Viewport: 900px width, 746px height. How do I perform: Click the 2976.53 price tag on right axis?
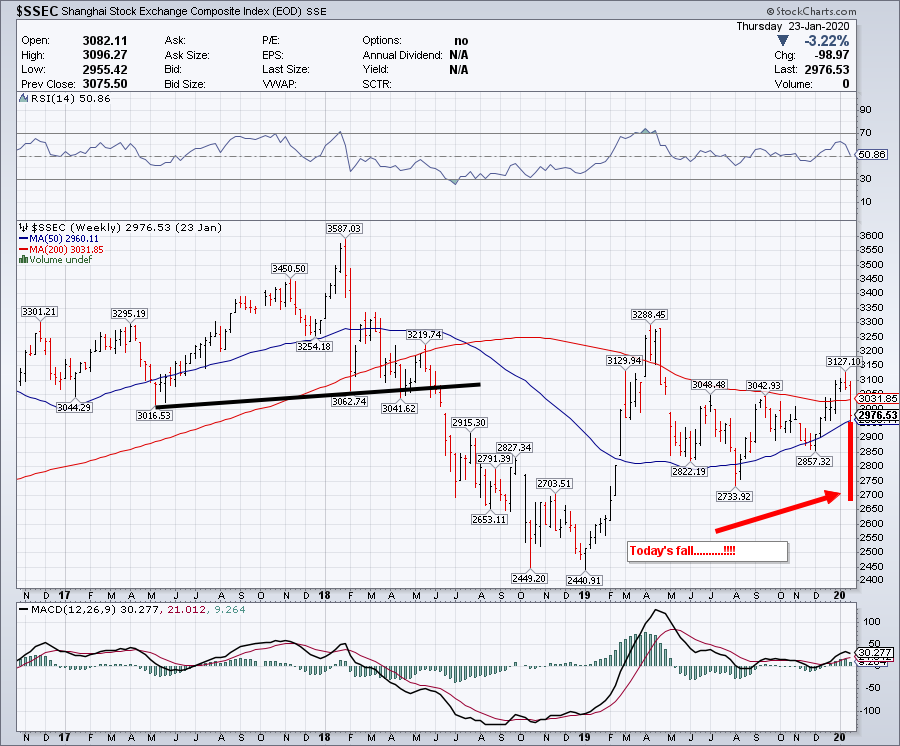pos(877,415)
